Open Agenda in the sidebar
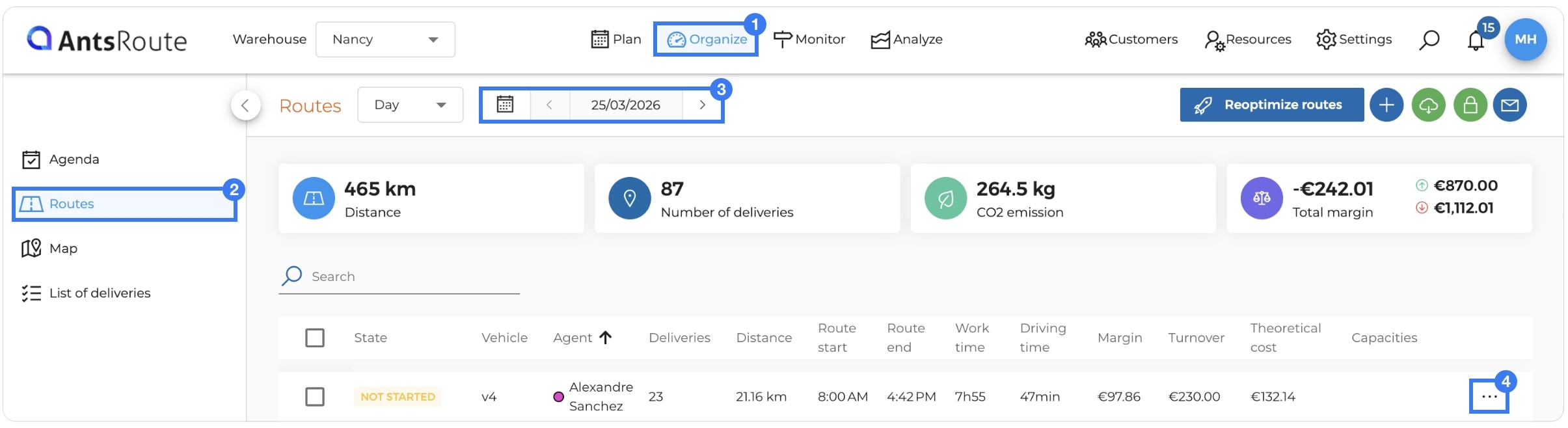Viewport: 1568px width, 428px height. (x=61, y=159)
